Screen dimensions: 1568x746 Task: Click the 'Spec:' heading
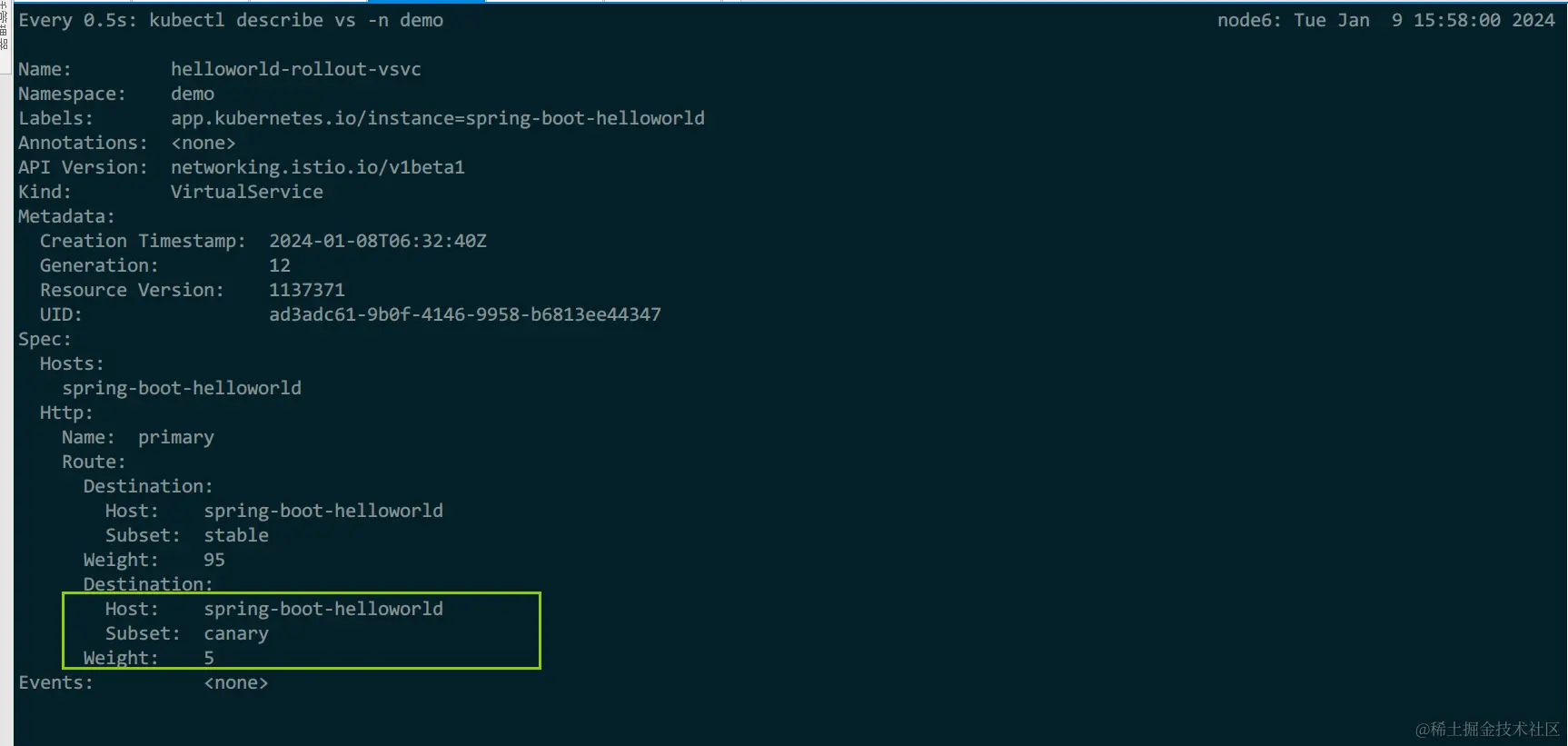(45, 339)
